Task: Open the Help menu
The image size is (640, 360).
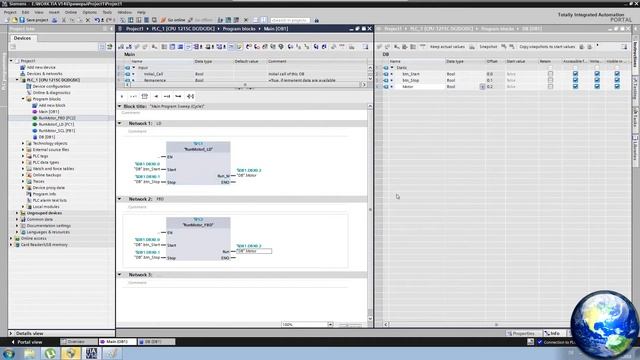Action: pos(141,12)
